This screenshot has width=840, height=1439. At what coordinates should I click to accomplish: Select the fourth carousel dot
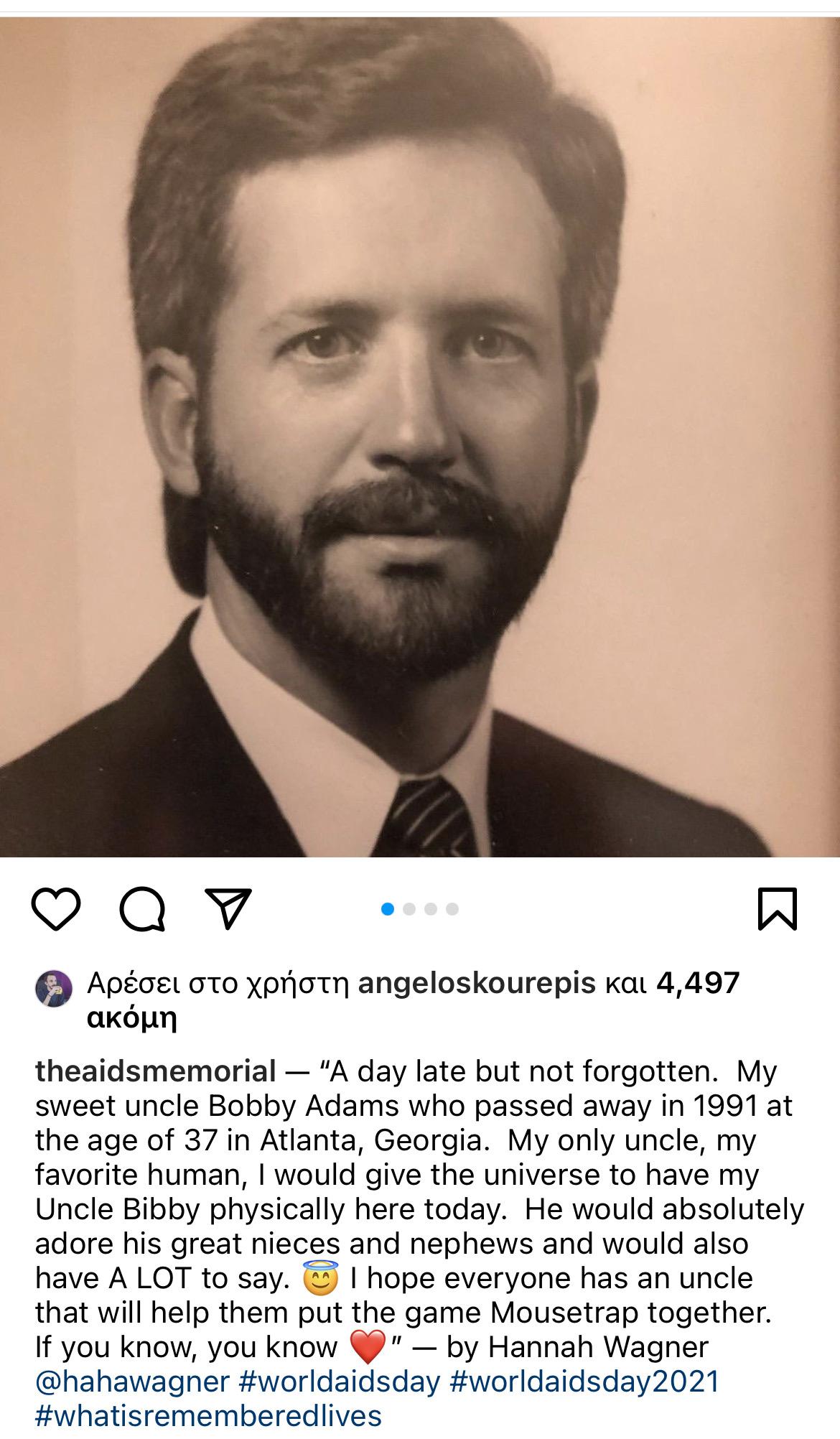[x=452, y=910]
